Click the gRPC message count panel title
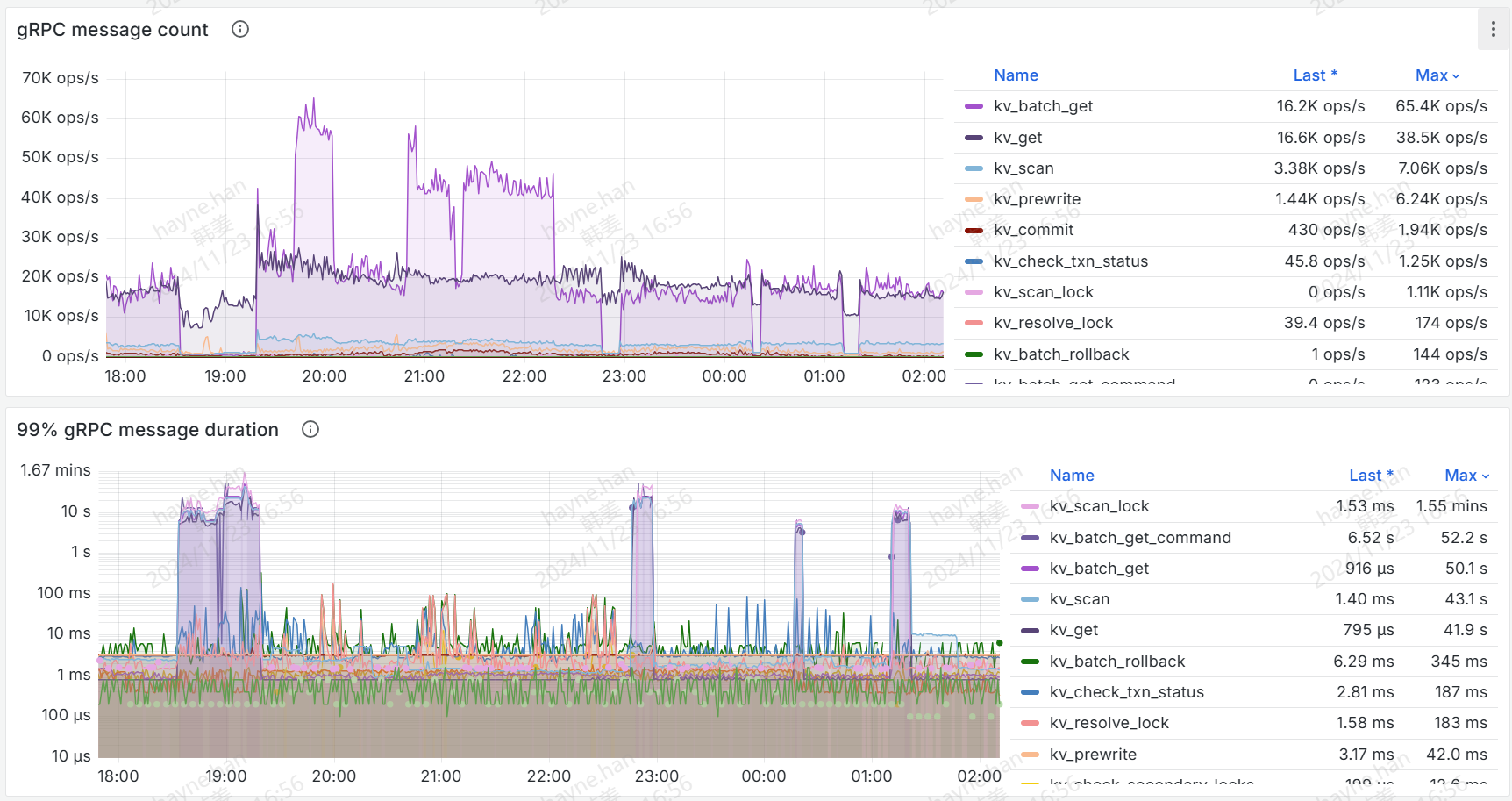The height and width of the screenshot is (801, 1512). 112,30
